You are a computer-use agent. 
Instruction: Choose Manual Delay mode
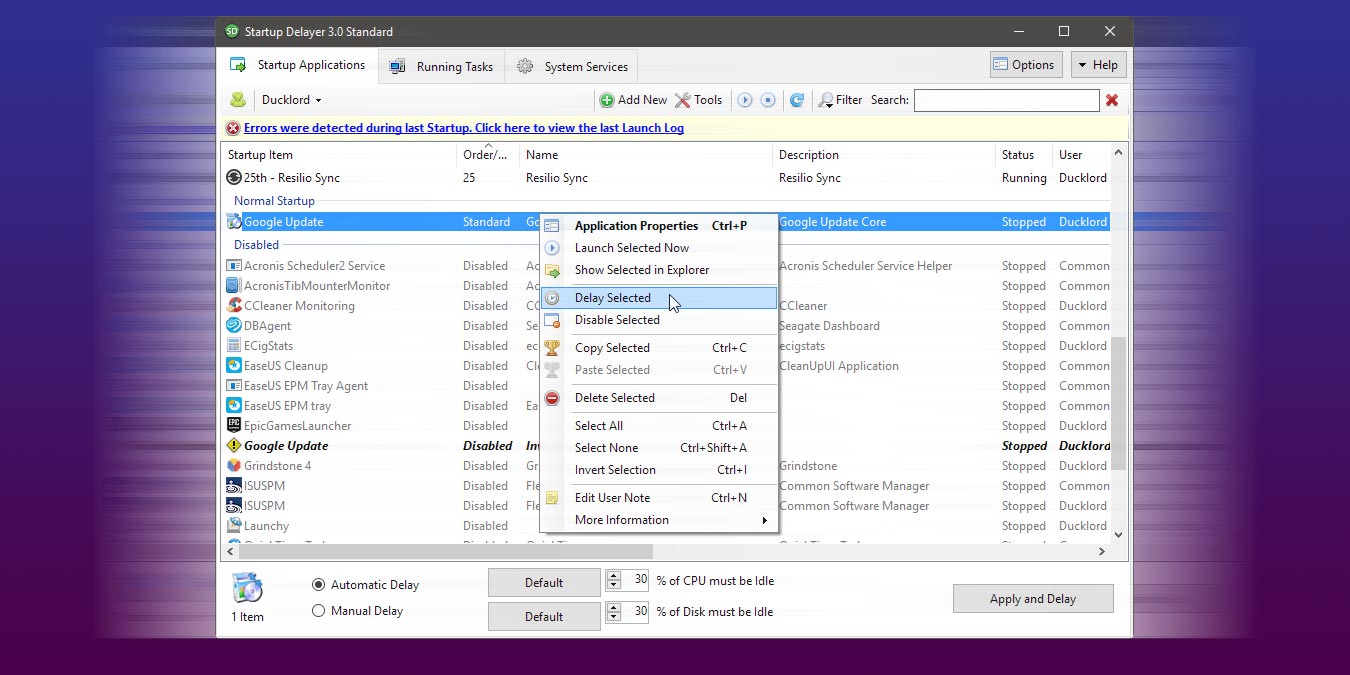318,609
